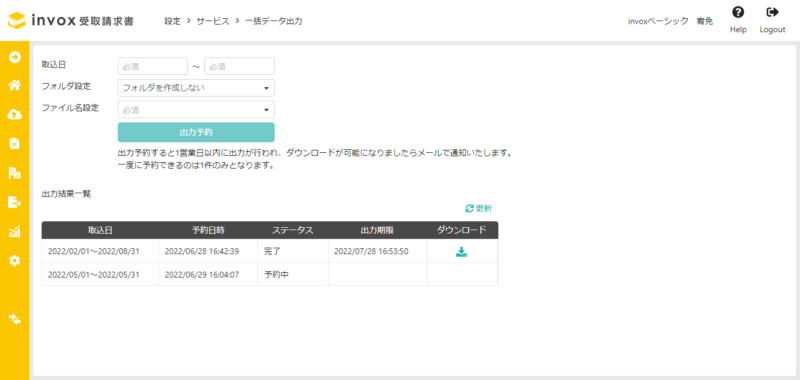
Task: Click the 取込日 end date field
Action: (239, 66)
